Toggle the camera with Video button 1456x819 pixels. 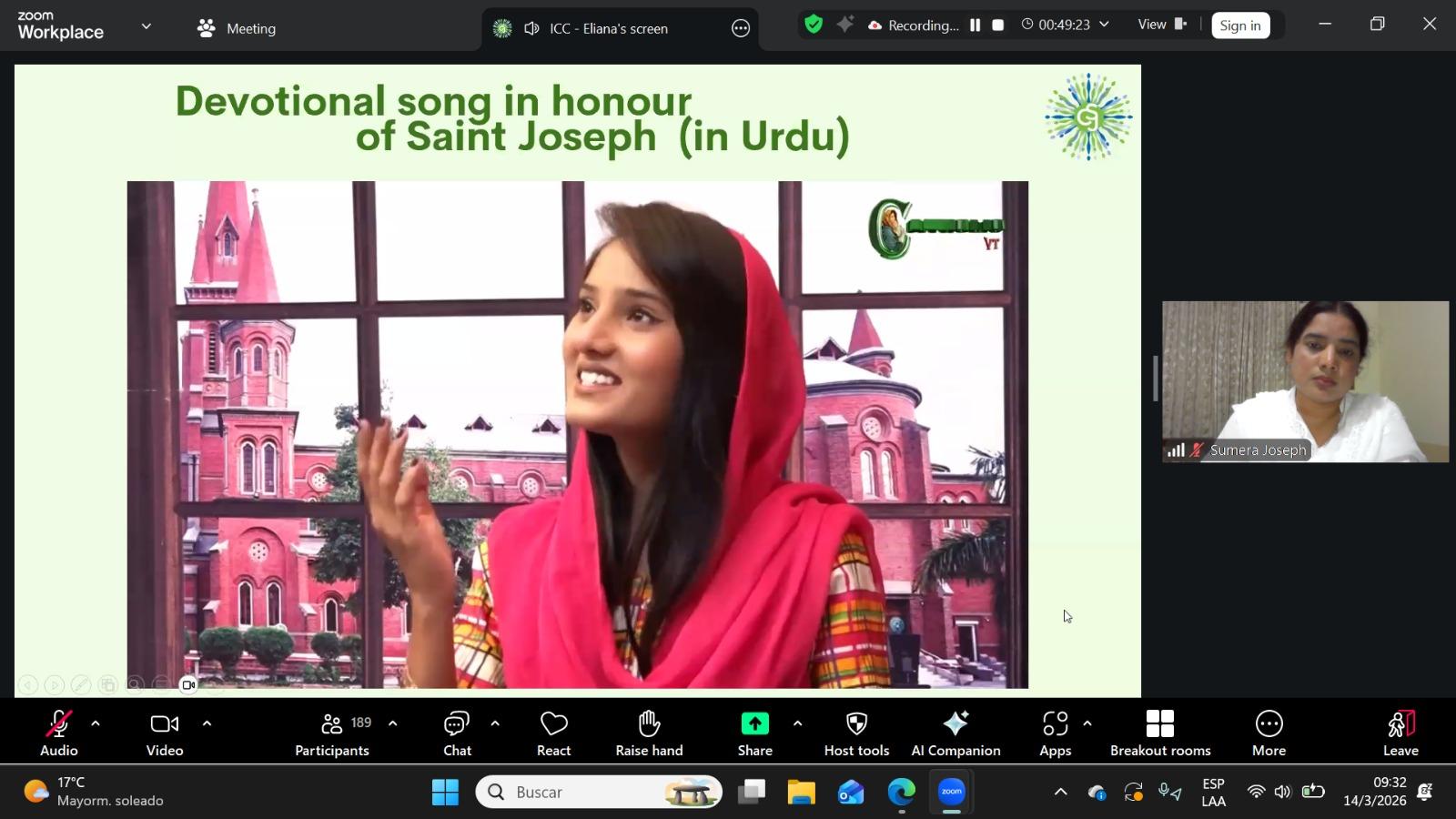165,733
